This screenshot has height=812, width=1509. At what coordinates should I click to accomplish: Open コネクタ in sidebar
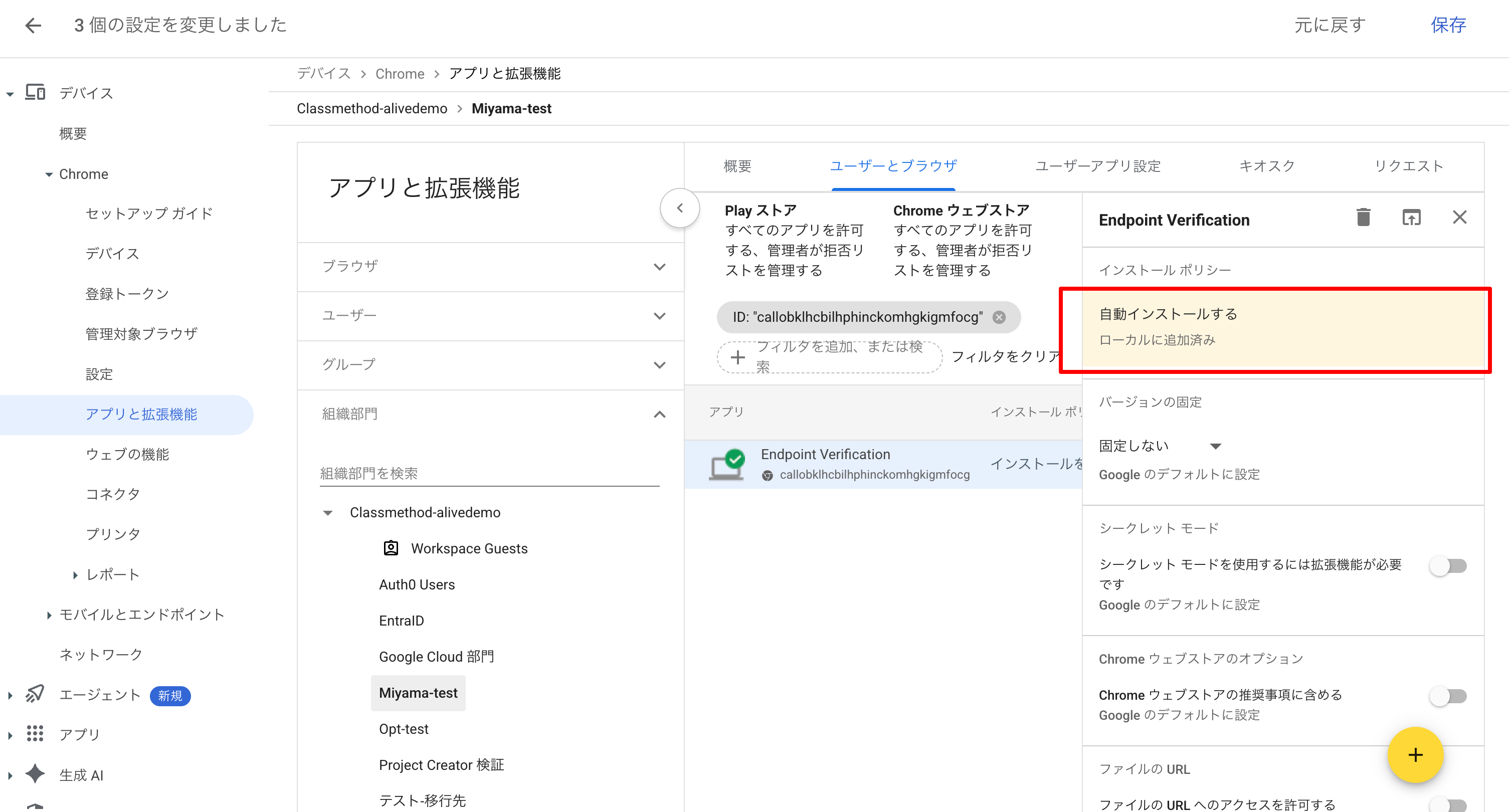point(112,494)
